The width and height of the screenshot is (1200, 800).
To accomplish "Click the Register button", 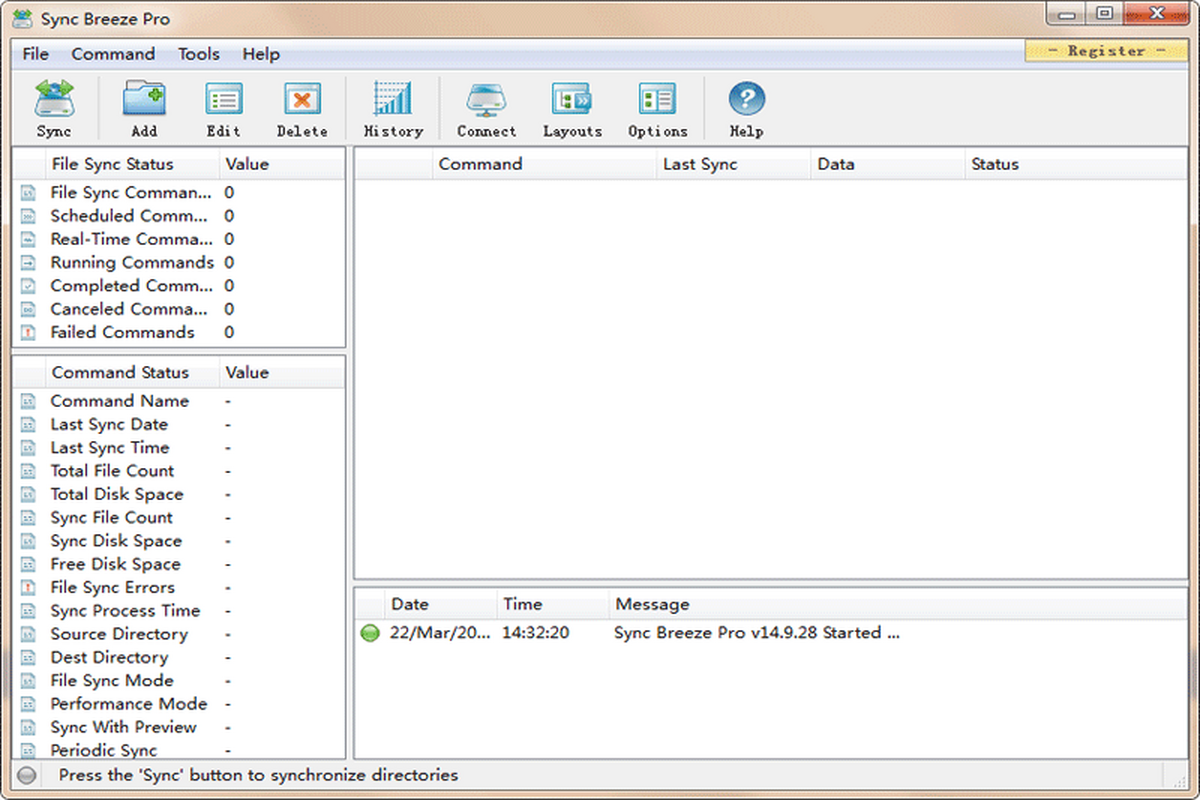I will pos(1106,50).
